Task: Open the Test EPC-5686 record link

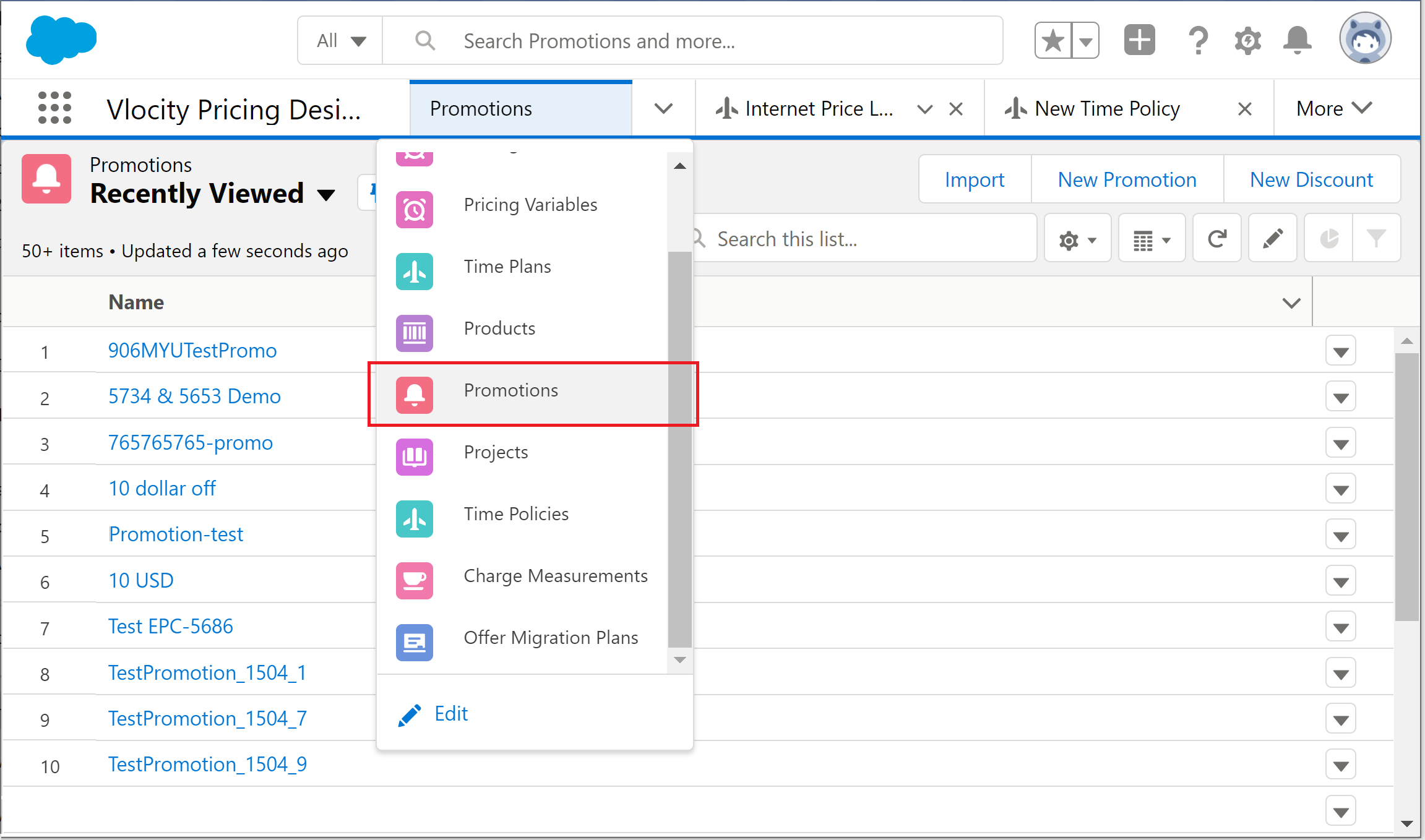Action: click(171, 626)
